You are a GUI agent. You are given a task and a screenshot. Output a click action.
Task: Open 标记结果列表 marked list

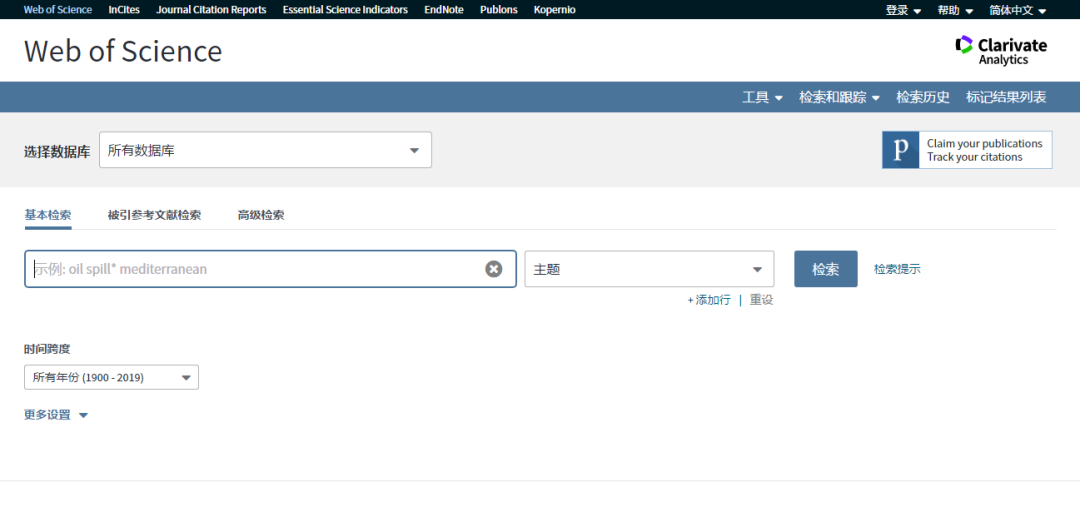(x=1006, y=97)
